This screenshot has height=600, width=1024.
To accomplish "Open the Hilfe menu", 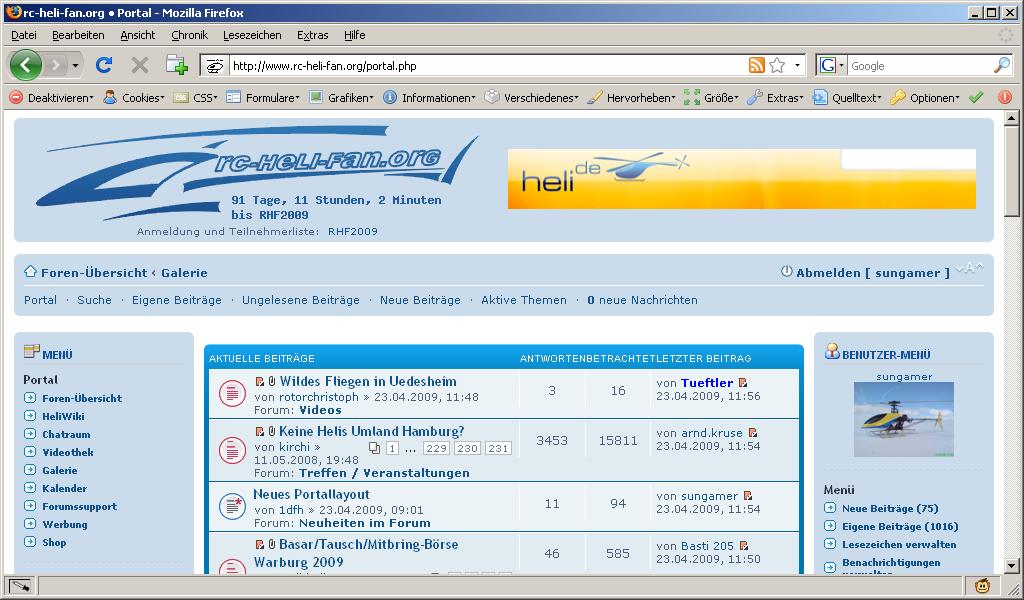I will [355, 35].
